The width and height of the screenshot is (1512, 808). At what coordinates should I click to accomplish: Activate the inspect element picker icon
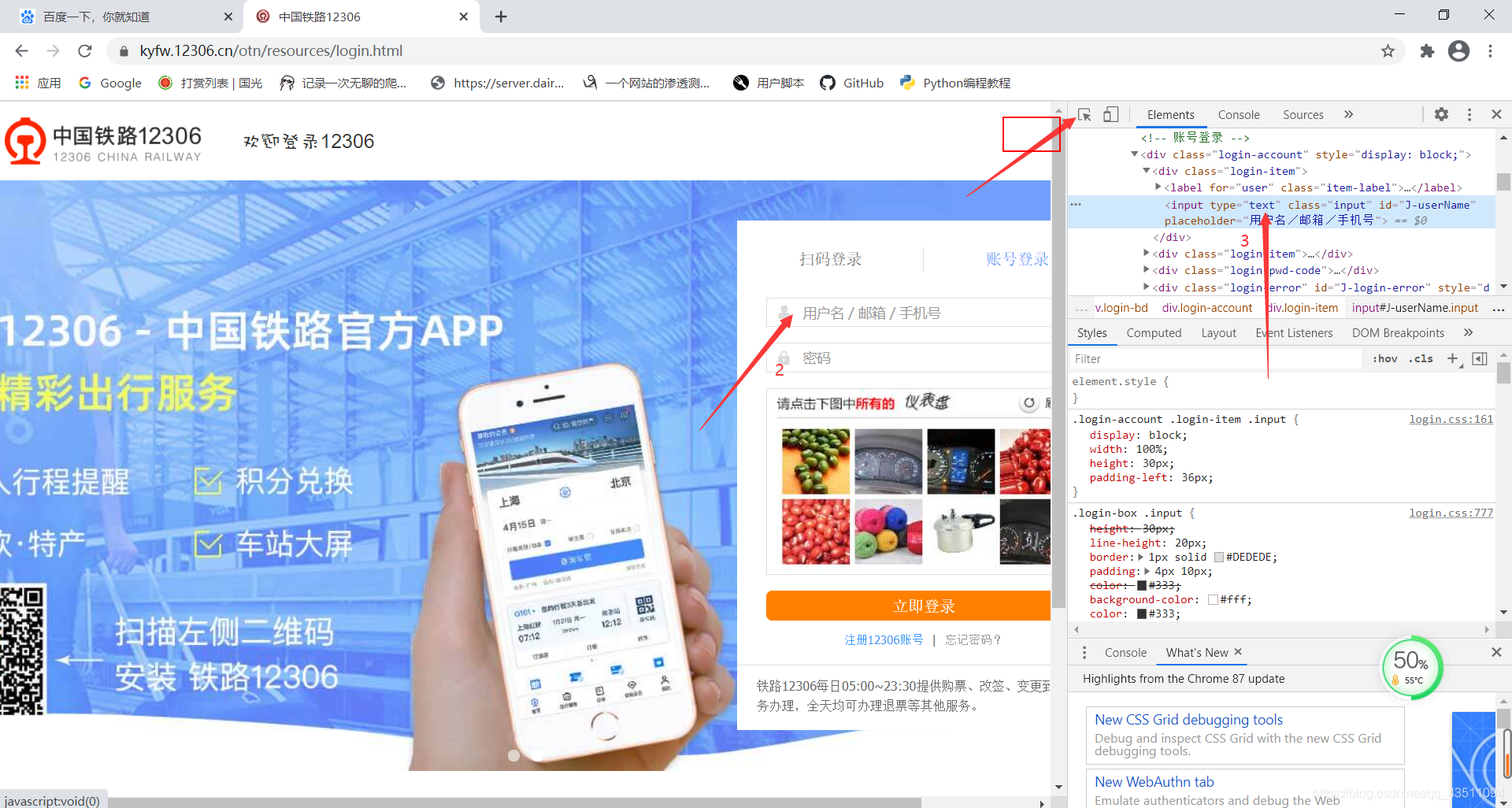click(1084, 115)
